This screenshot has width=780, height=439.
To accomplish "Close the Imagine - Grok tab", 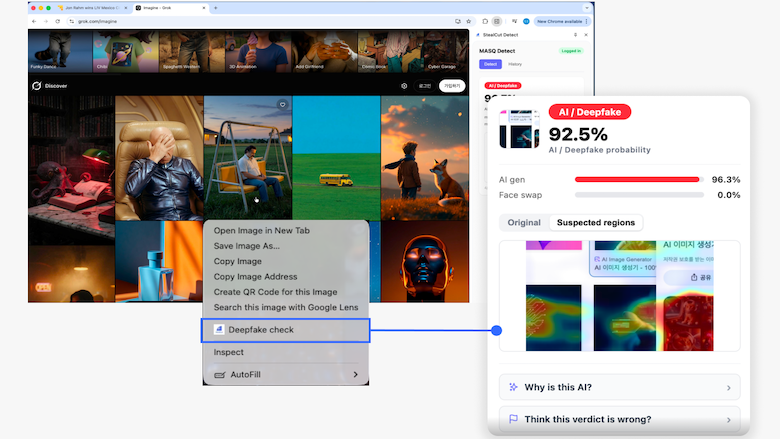I will (x=204, y=8).
